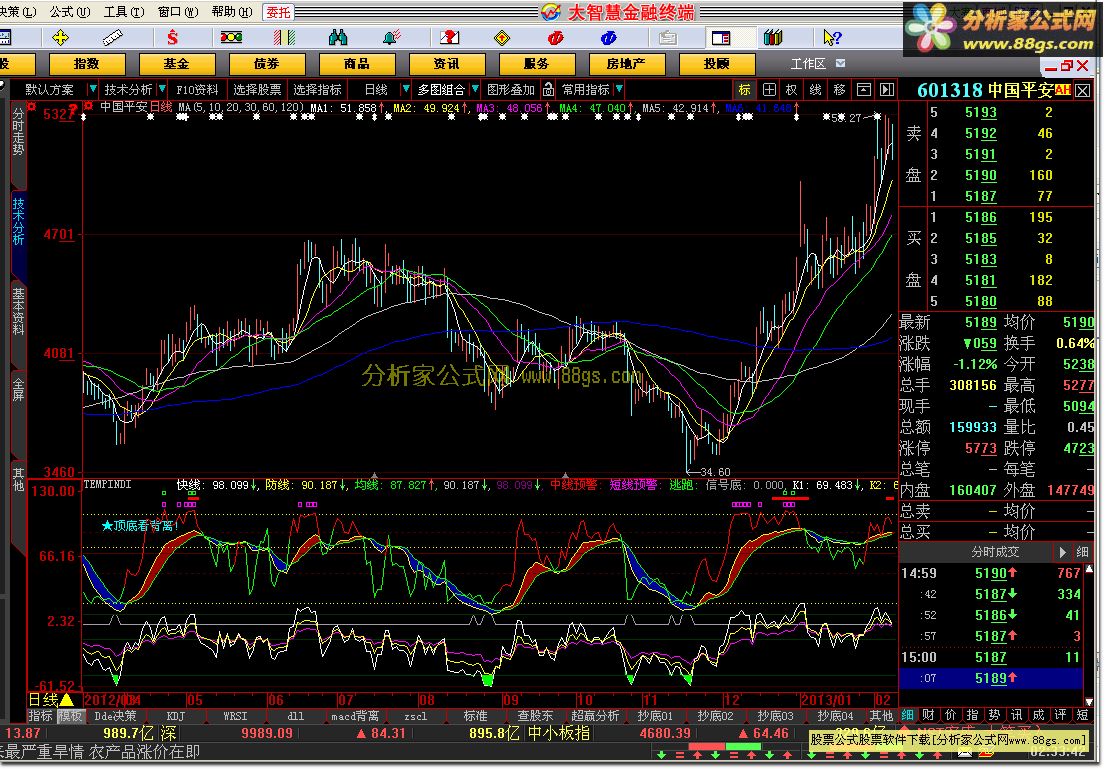
Task: Select the 抄底01 indicator tab
Action: tap(655, 715)
